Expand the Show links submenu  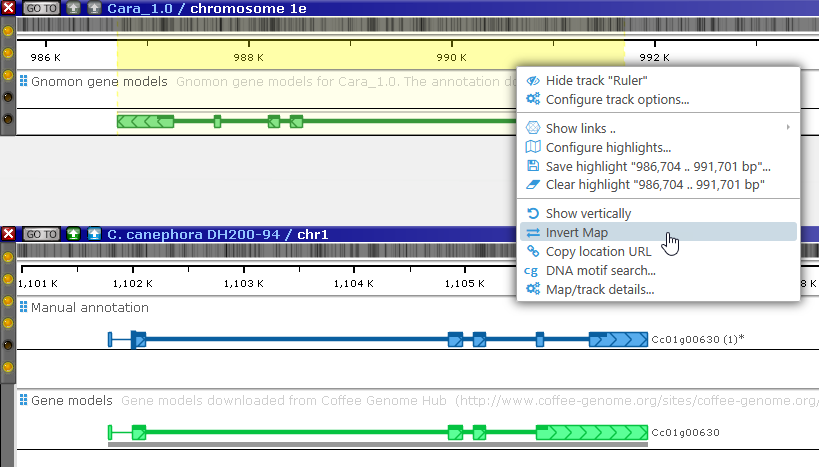click(x=580, y=128)
